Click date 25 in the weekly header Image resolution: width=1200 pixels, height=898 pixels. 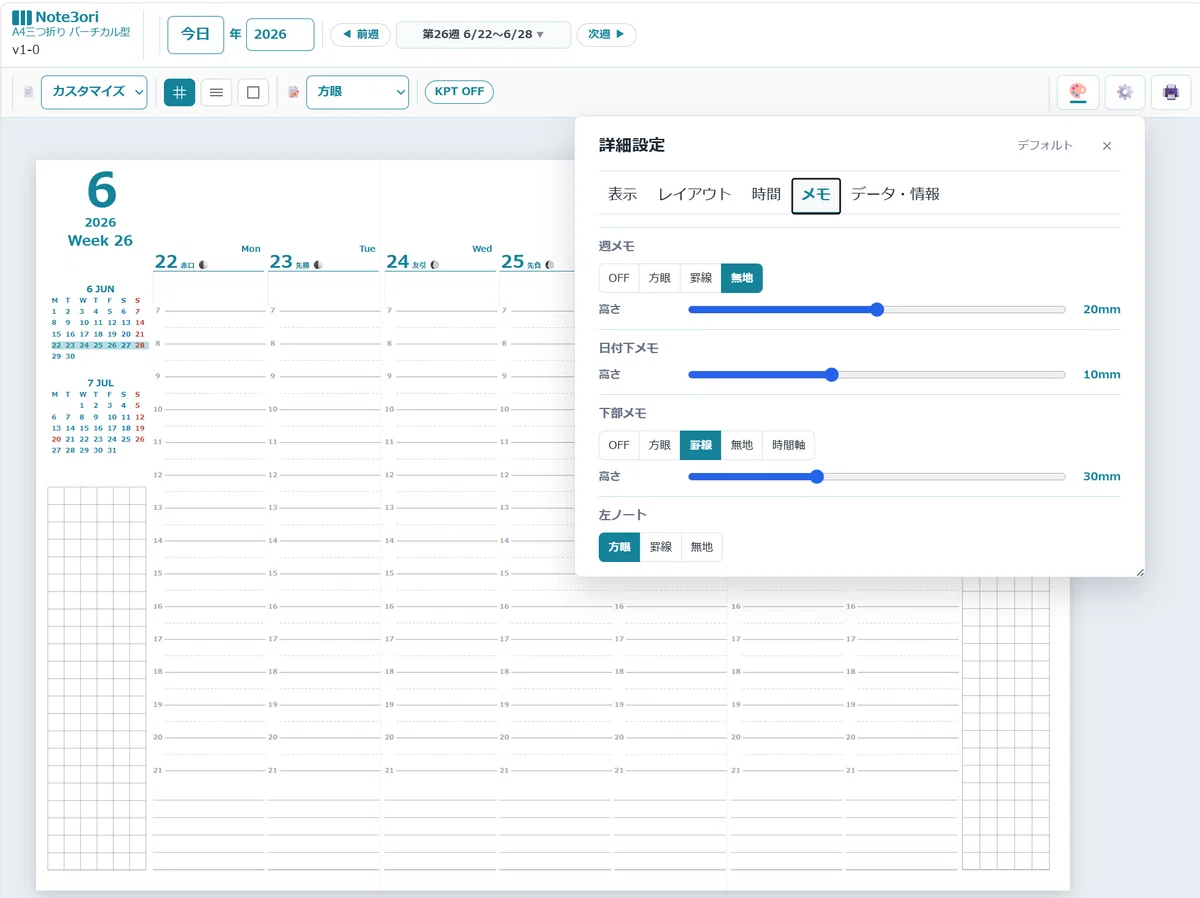(x=512, y=262)
